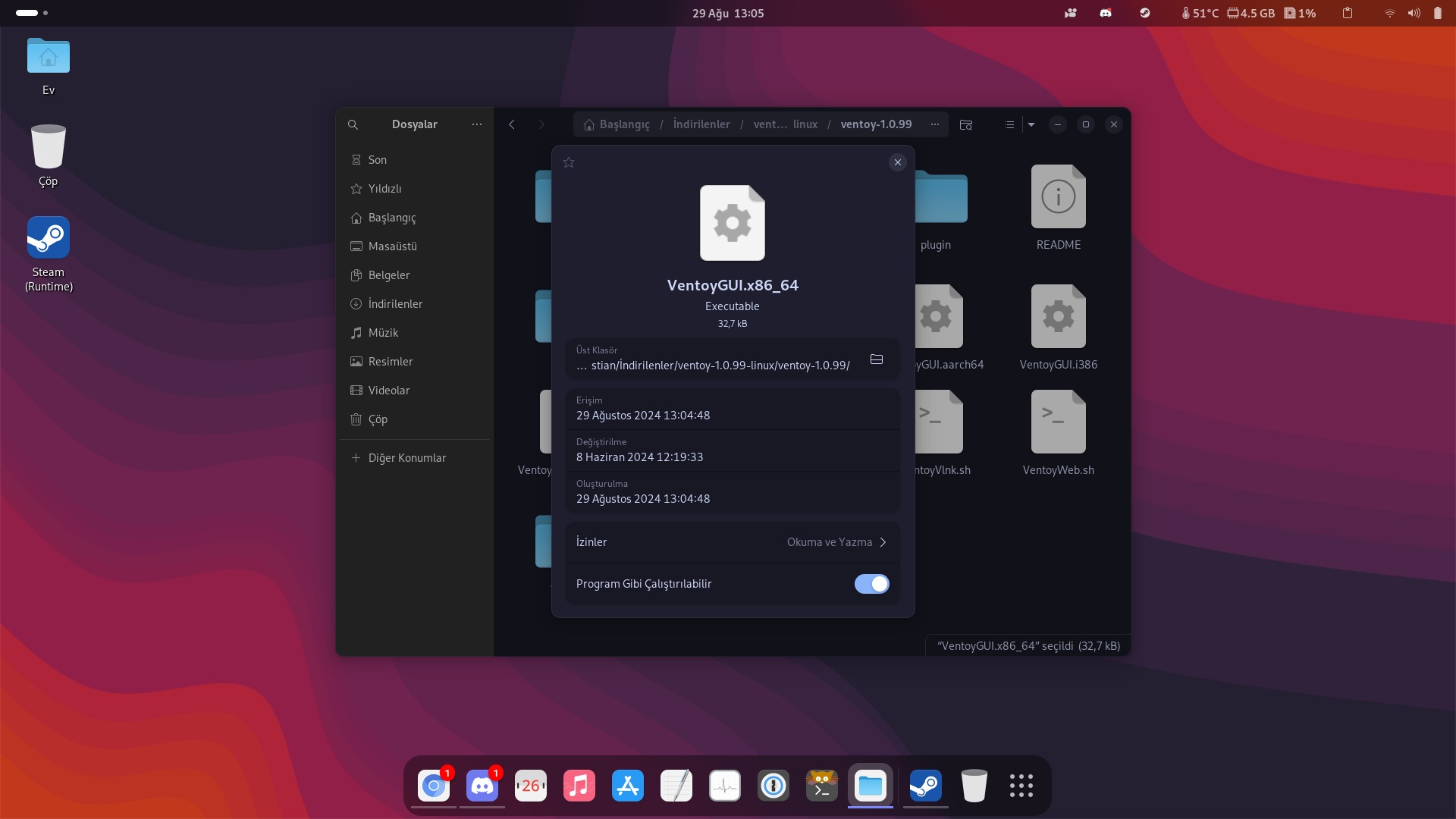Open path bar three-dots menu

[x=935, y=124]
